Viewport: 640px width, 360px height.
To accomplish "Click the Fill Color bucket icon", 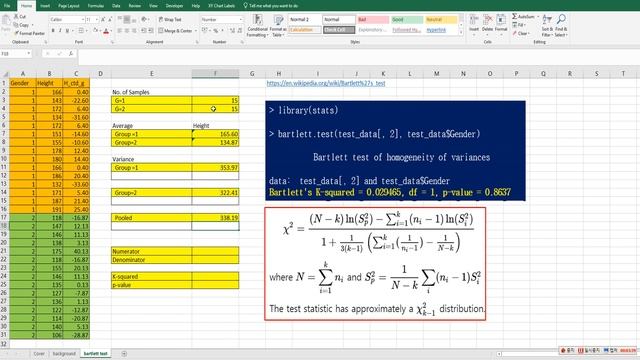I will (95, 31).
